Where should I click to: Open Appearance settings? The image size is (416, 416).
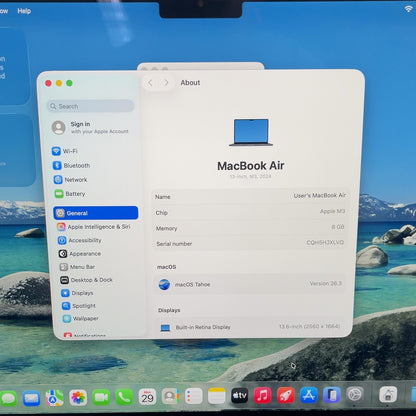80,254
